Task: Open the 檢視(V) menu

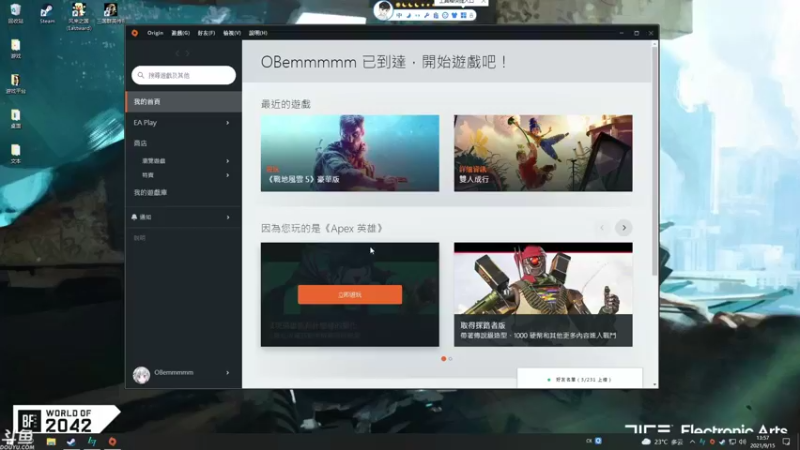Action: click(232, 33)
